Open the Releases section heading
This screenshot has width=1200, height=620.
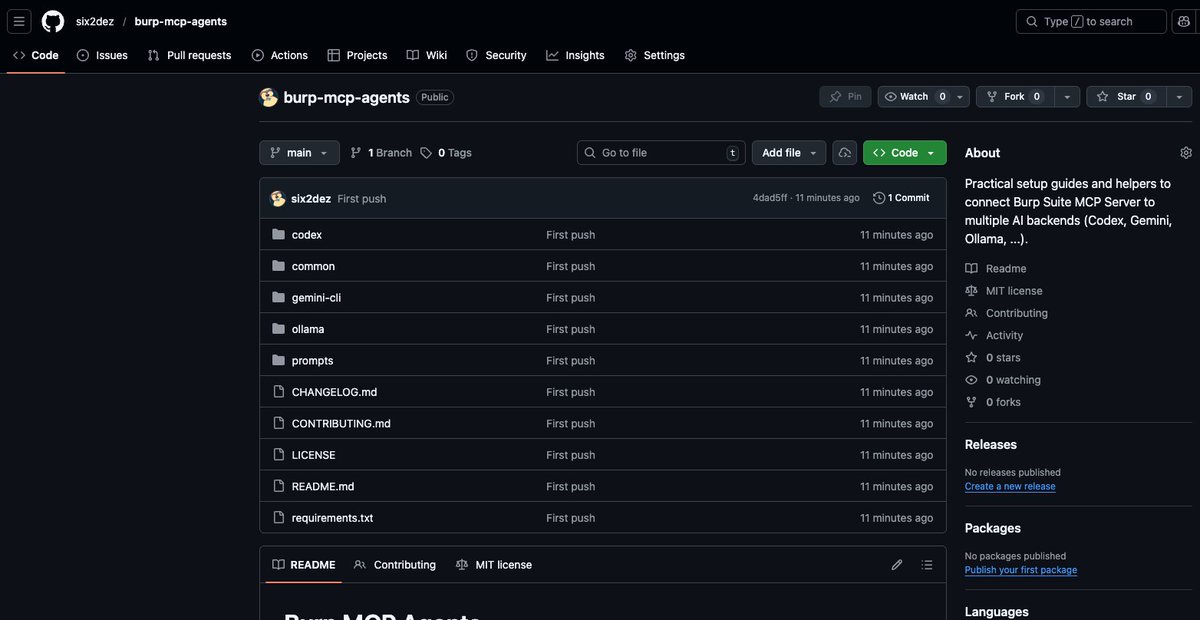[x=991, y=444]
